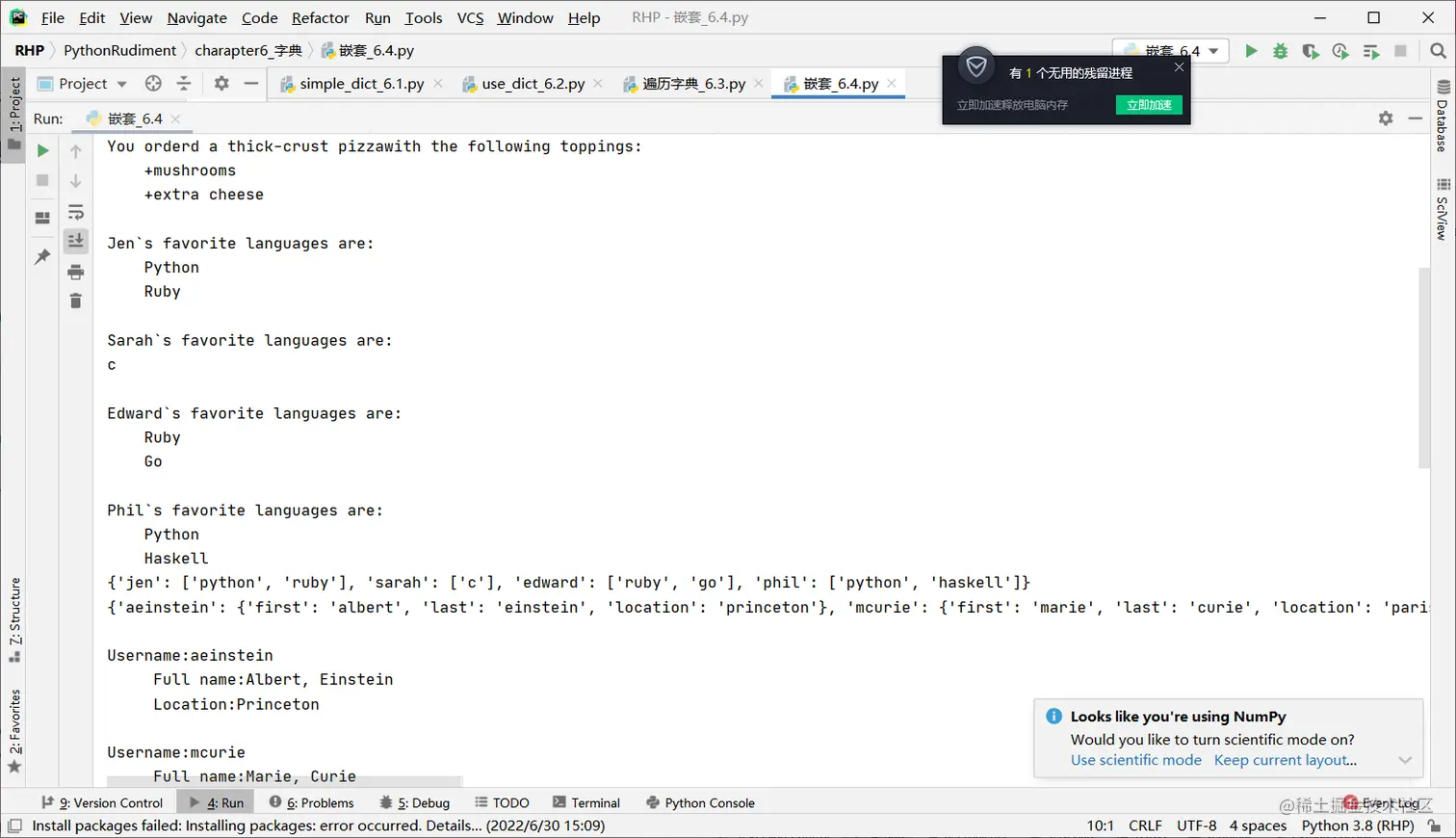
Task: Toggle the 1: Project side tool button
Action: (13, 114)
